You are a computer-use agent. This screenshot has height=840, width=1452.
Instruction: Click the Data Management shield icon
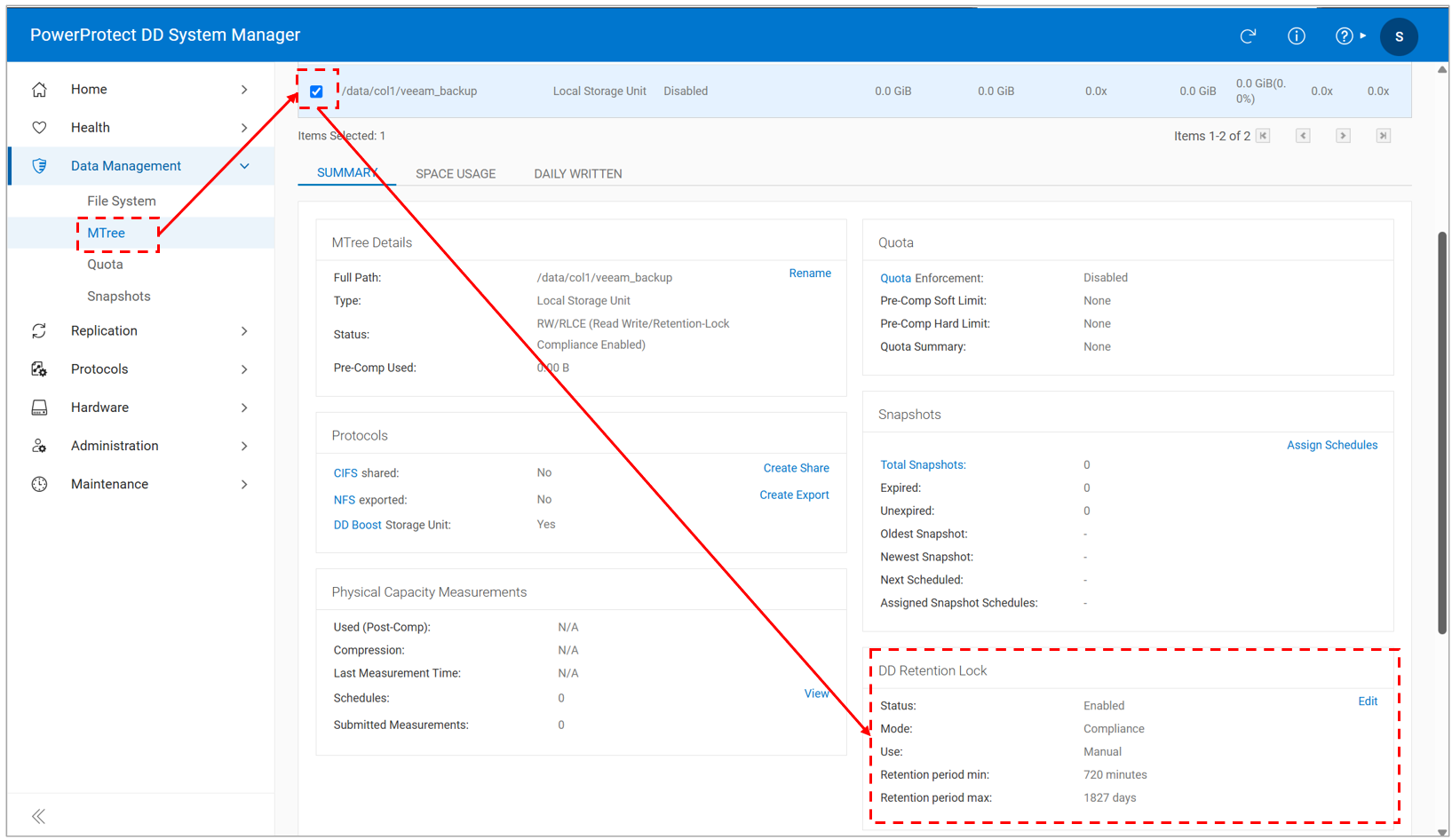[39, 166]
